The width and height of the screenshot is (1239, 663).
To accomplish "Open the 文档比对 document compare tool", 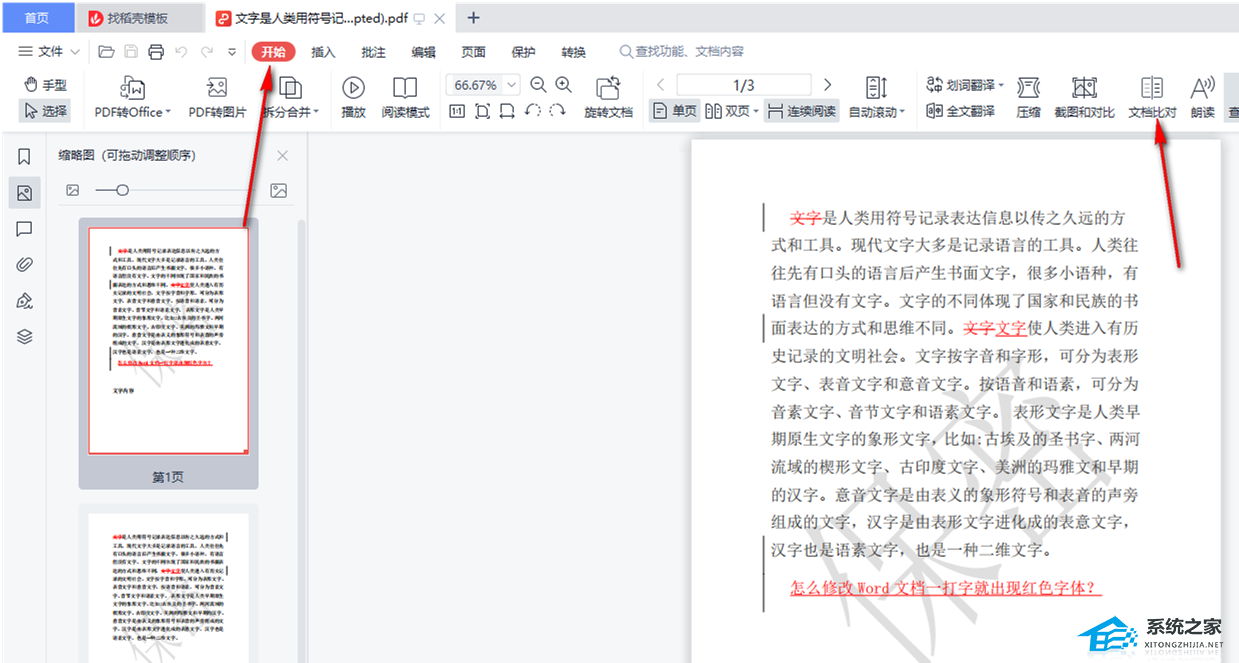I will tap(1152, 99).
